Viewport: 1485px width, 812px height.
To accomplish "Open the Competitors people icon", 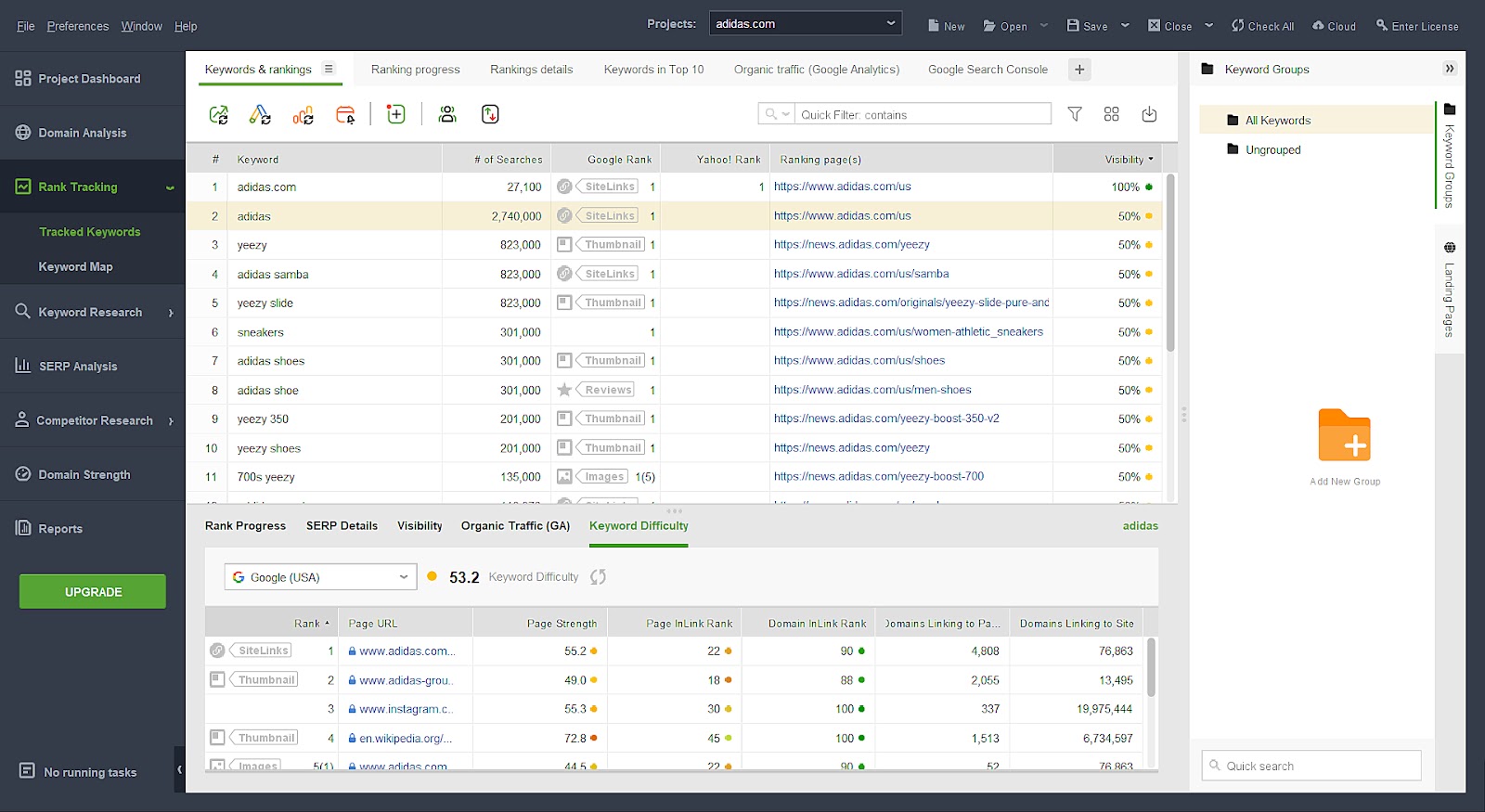I will (447, 114).
